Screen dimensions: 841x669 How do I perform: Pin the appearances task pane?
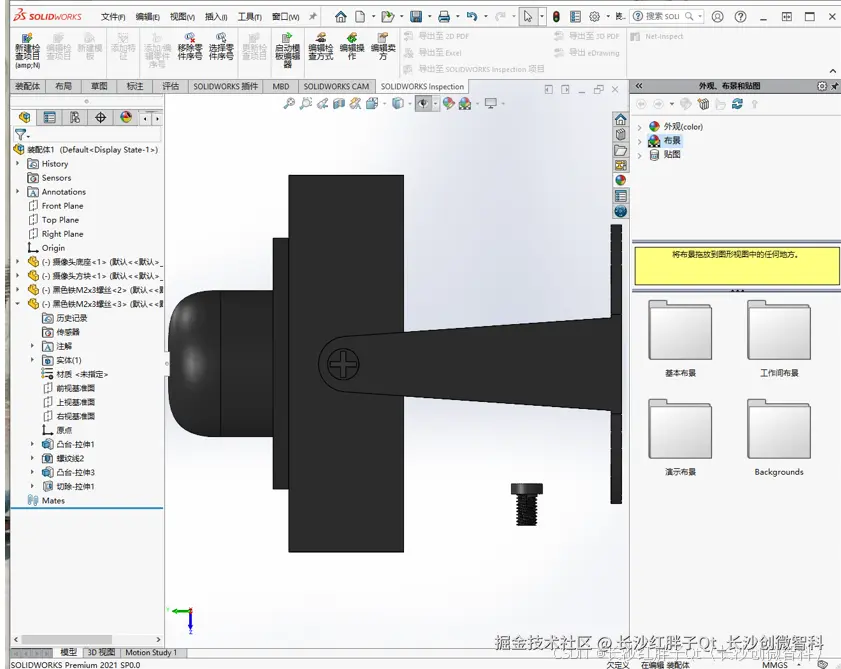(835, 86)
